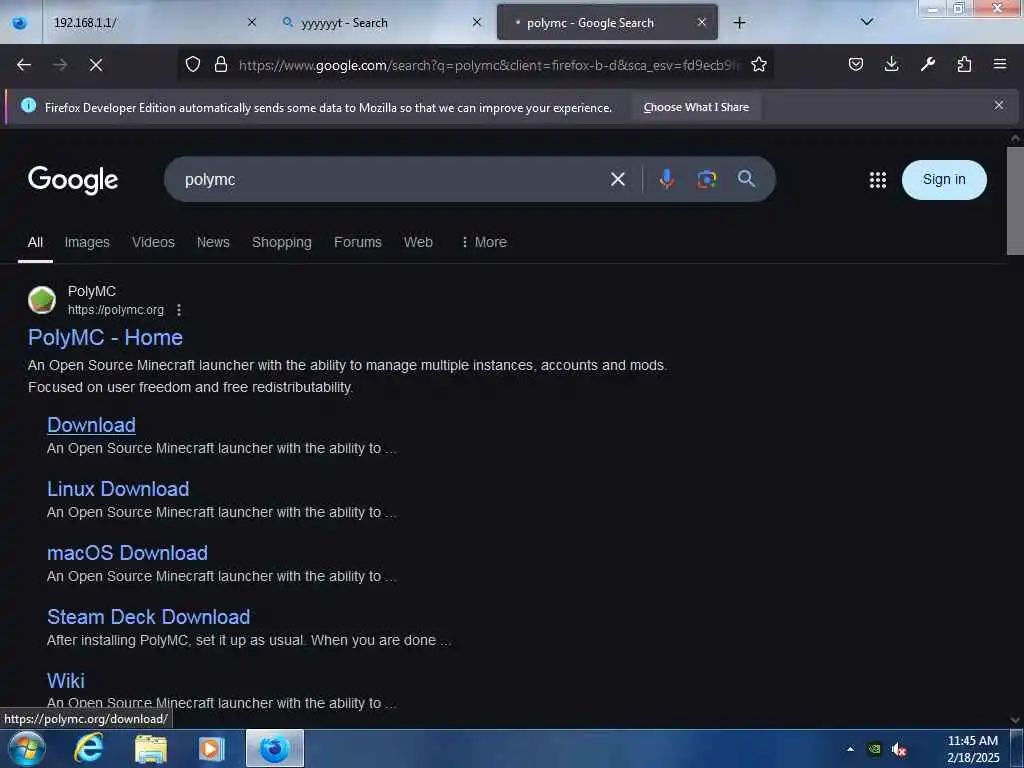
Task: Click into the Google search field
Action: pos(392,179)
